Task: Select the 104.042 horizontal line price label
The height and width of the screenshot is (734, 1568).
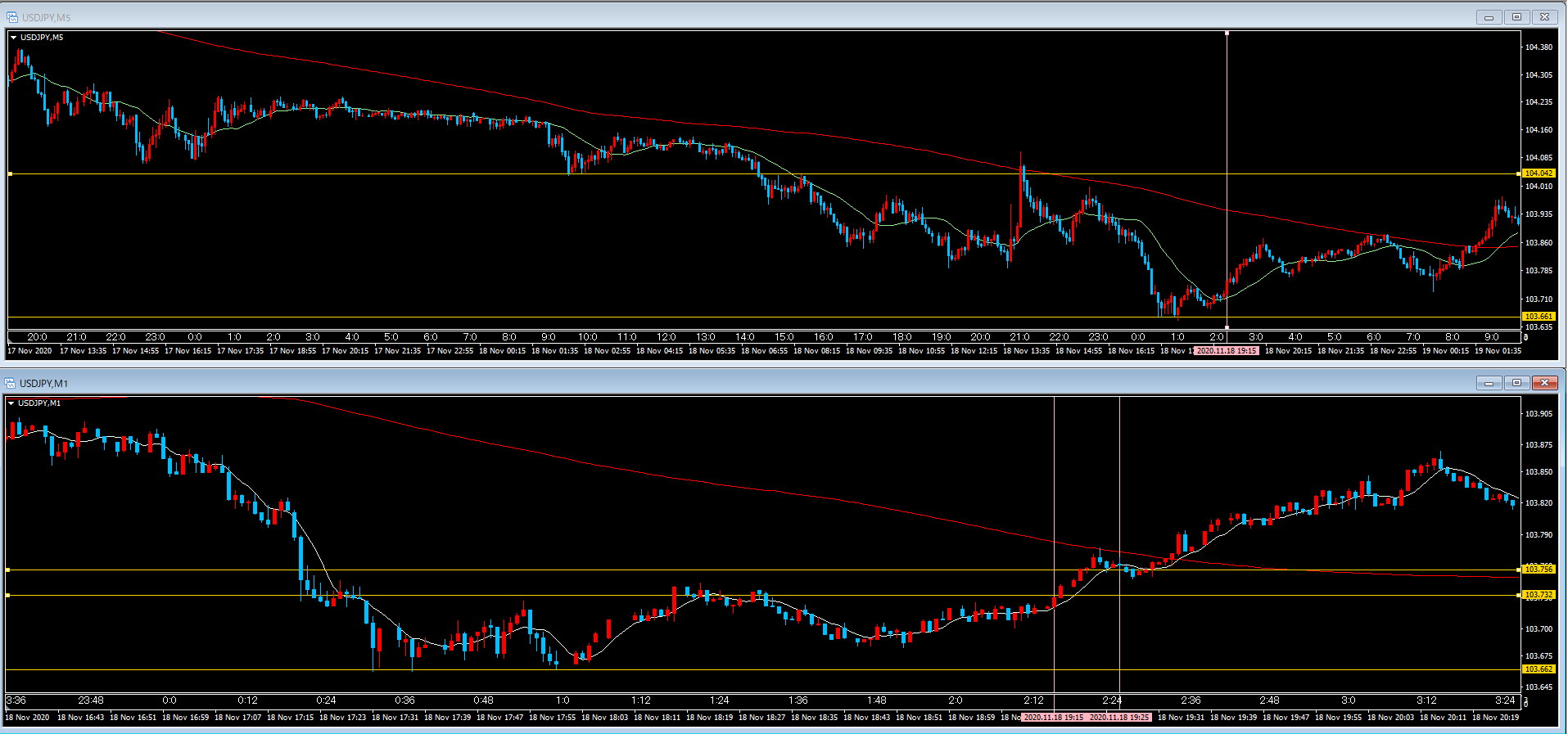Action: coord(1538,173)
